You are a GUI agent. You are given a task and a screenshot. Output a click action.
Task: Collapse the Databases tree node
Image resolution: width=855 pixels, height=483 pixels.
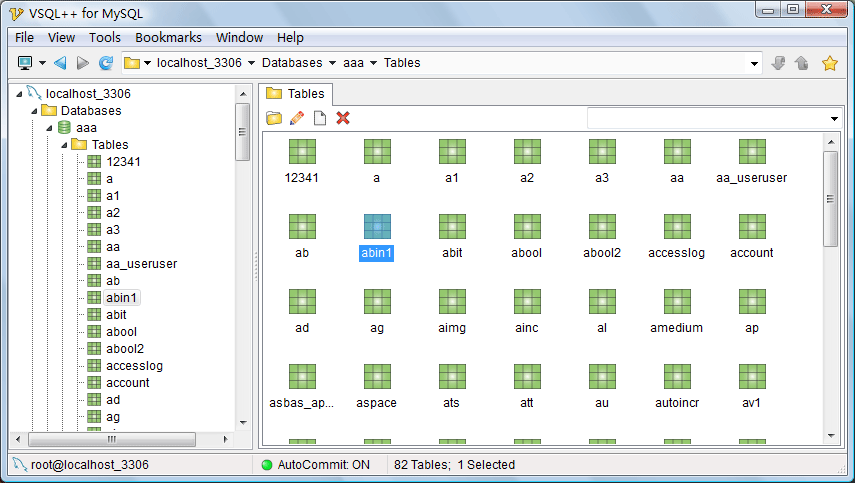(34, 111)
